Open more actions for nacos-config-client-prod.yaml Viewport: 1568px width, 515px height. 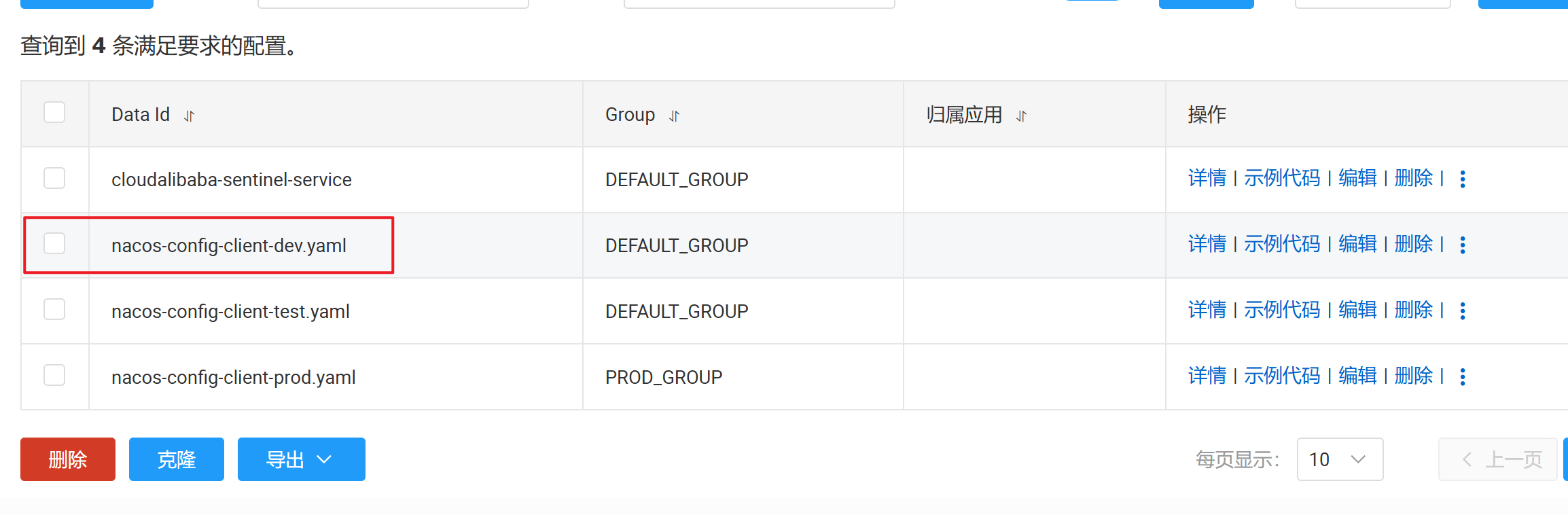[x=1463, y=377]
